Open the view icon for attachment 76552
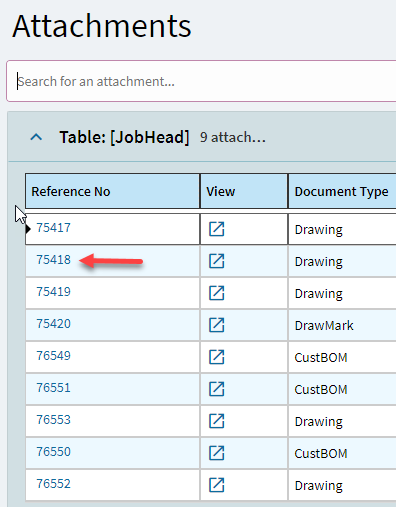Viewport: 396px width, 507px height. click(217, 485)
